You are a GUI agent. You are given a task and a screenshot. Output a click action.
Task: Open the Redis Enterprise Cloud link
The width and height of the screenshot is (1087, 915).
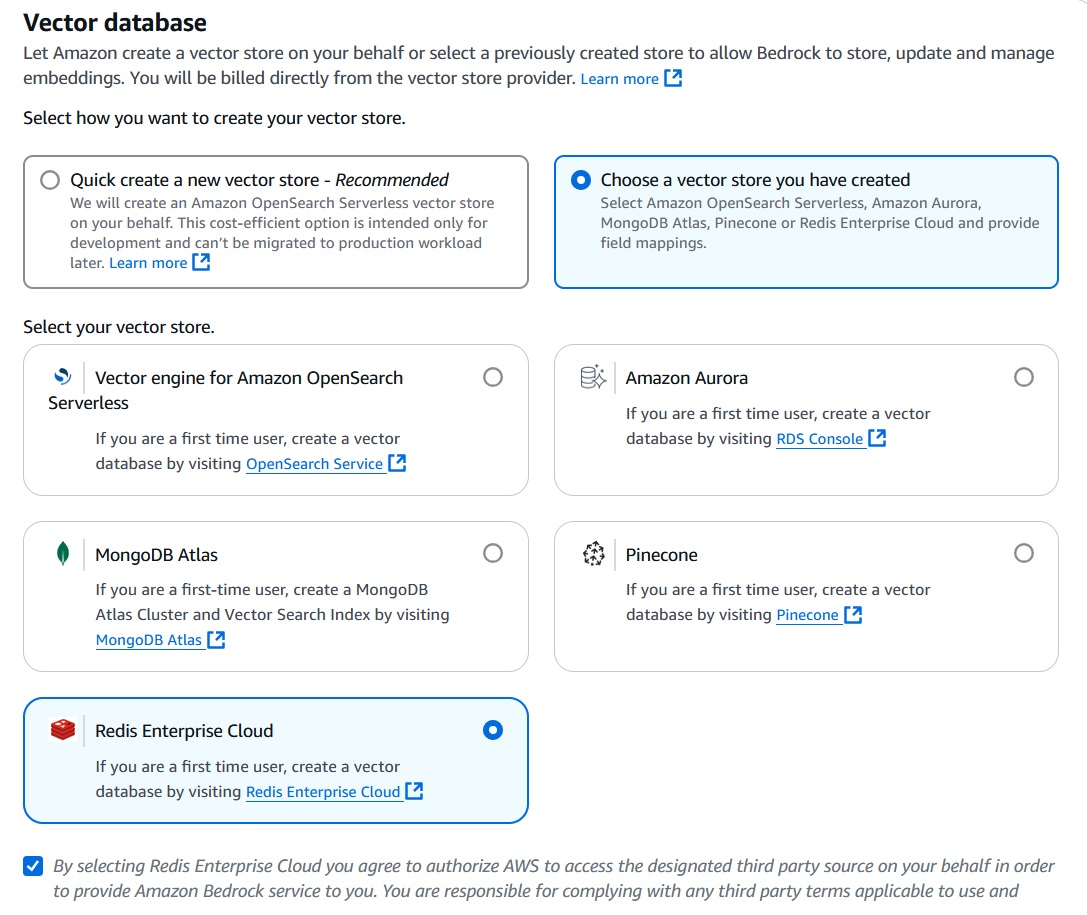[x=324, y=791]
